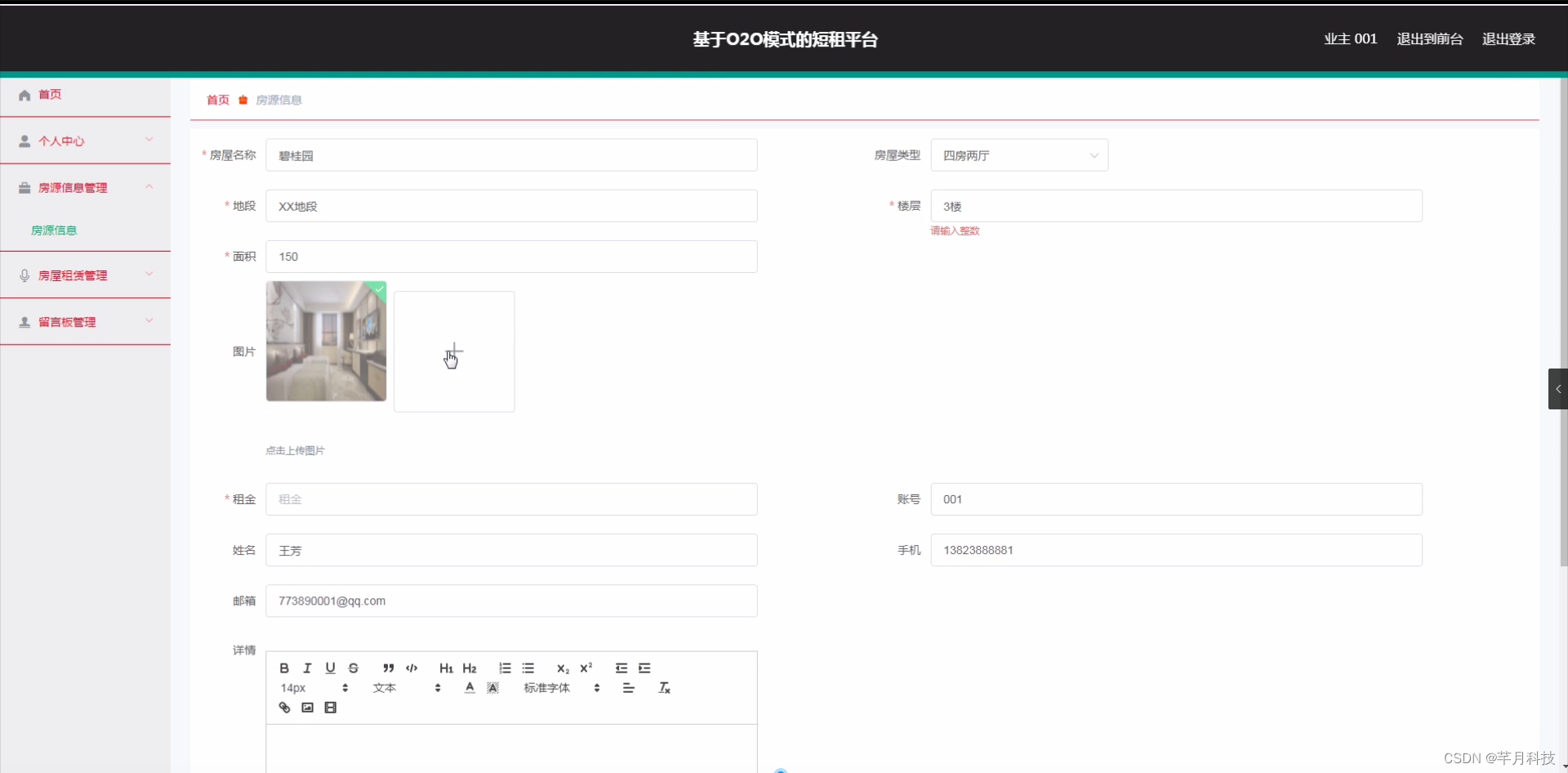Viewport: 1568px width, 773px height.
Task: Open the 房屋类型 dropdown showing 四房两厅
Action: click(1018, 154)
